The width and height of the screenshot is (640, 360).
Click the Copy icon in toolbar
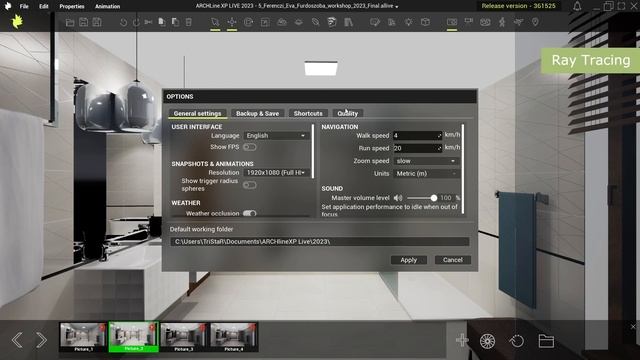pos(162,22)
